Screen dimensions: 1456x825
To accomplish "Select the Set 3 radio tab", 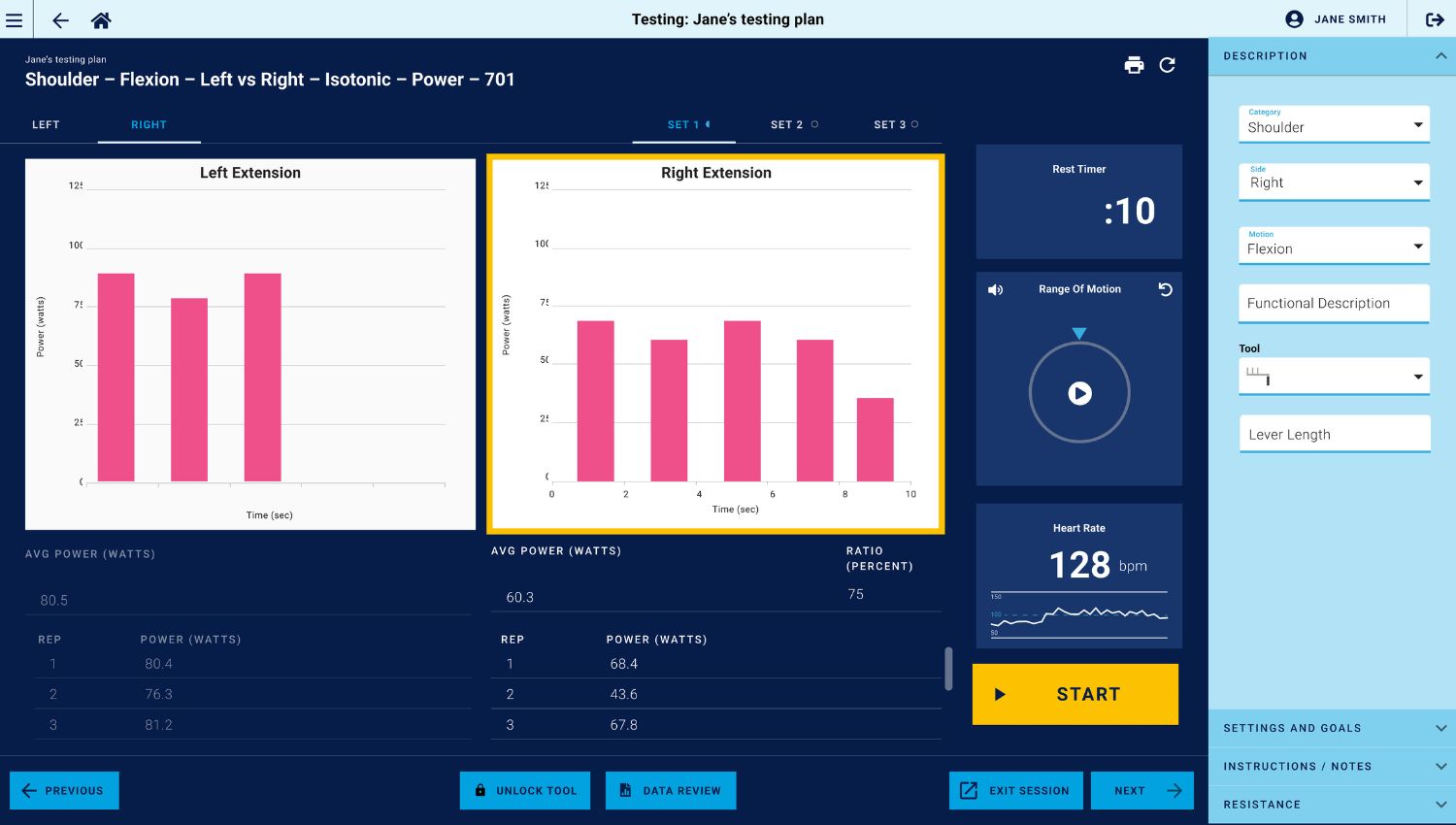I will coord(896,125).
